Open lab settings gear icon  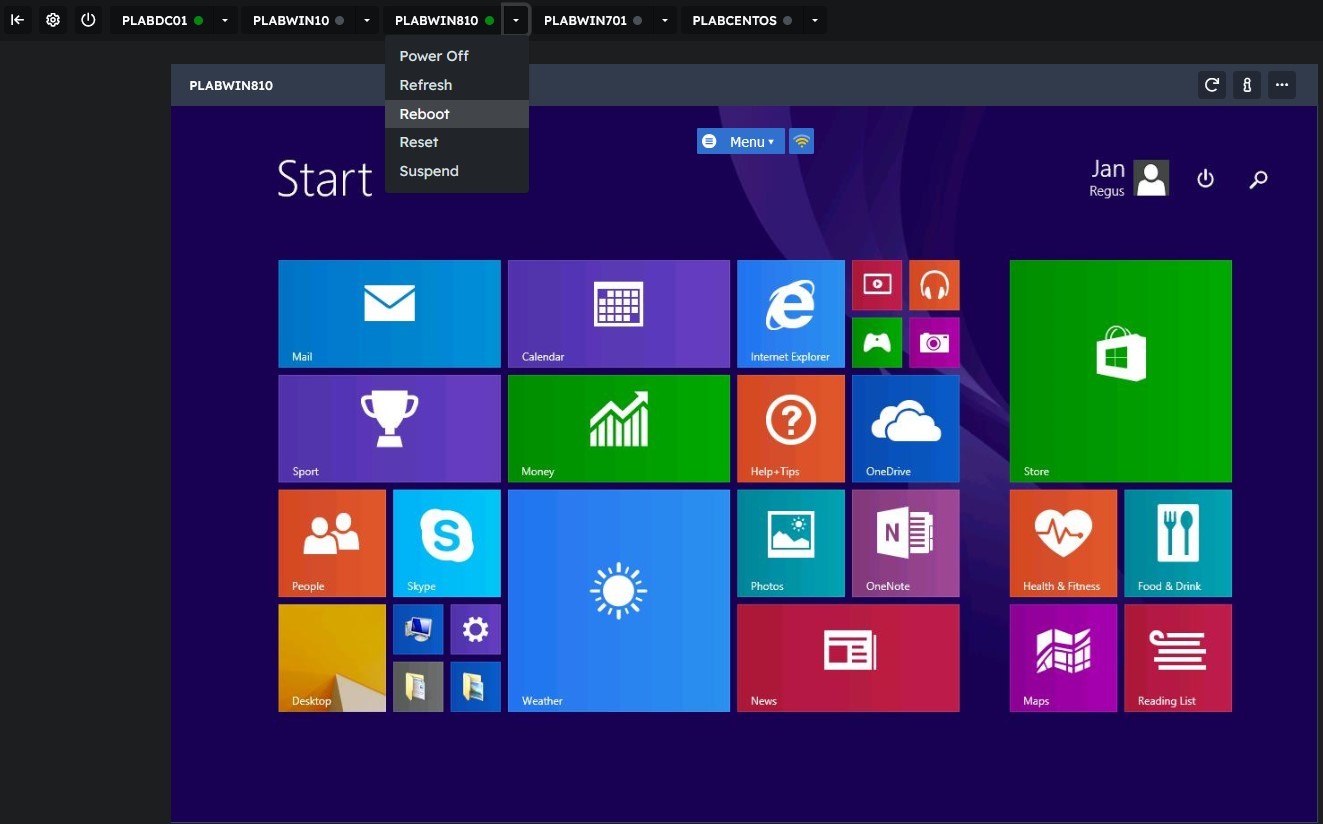click(53, 20)
